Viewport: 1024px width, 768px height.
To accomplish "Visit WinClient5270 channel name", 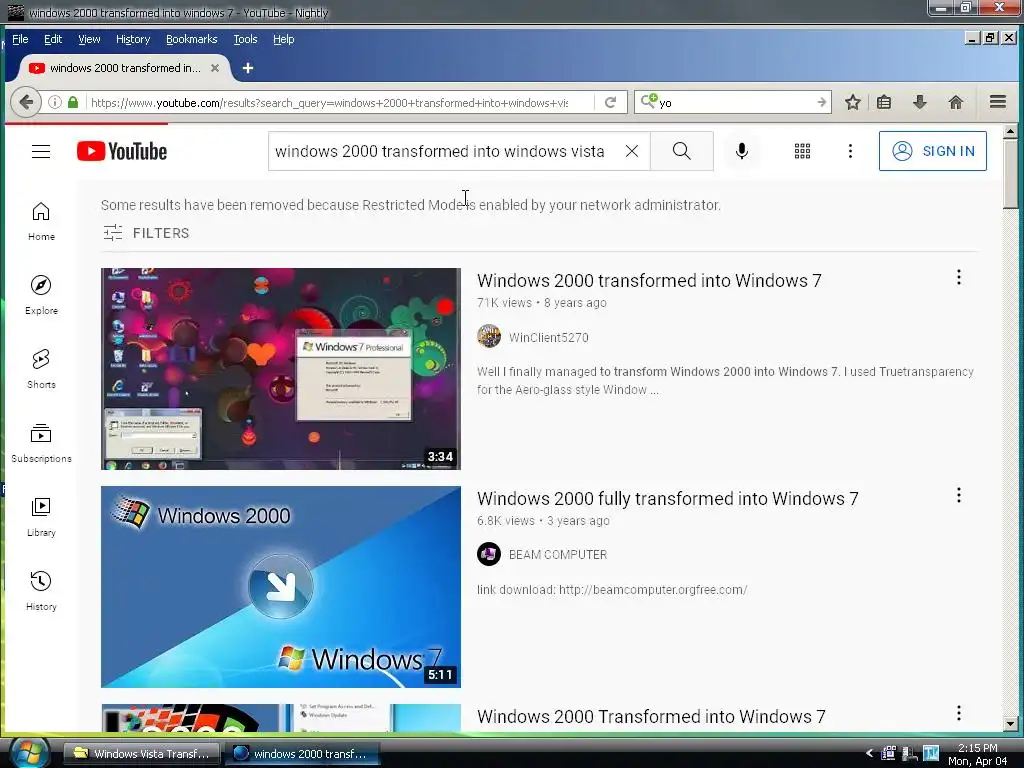I will (x=549, y=338).
